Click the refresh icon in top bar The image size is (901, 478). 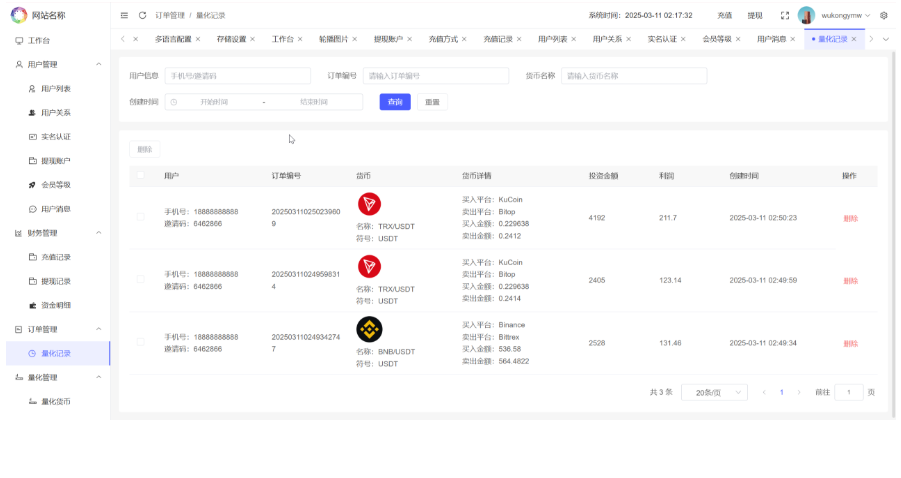(142, 15)
